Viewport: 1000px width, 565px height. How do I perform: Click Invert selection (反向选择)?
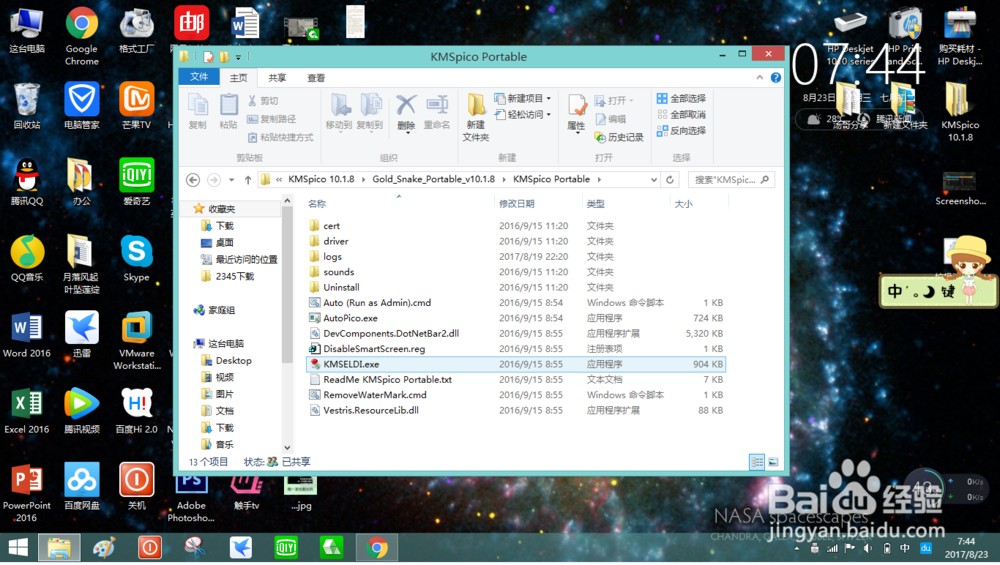point(681,131)
